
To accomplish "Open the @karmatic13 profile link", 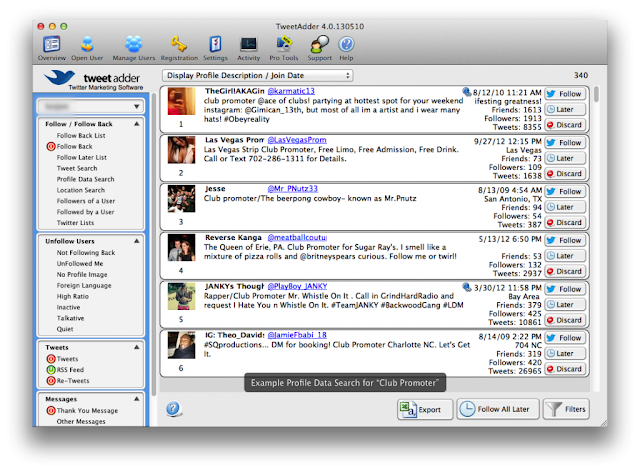I will [291, 91].
